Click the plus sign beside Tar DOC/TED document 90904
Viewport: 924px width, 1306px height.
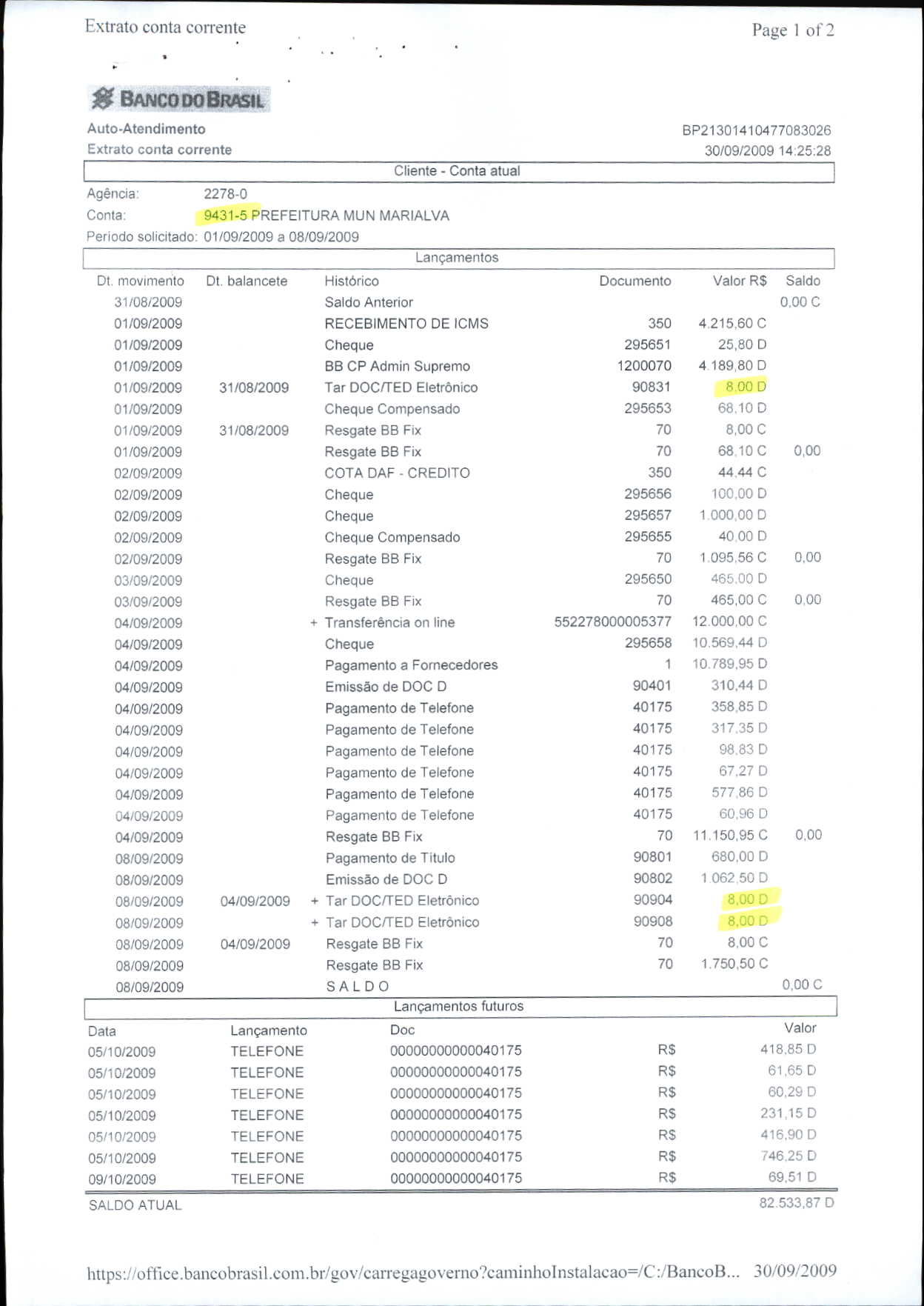pyautogui.click(x=315, y=902)
